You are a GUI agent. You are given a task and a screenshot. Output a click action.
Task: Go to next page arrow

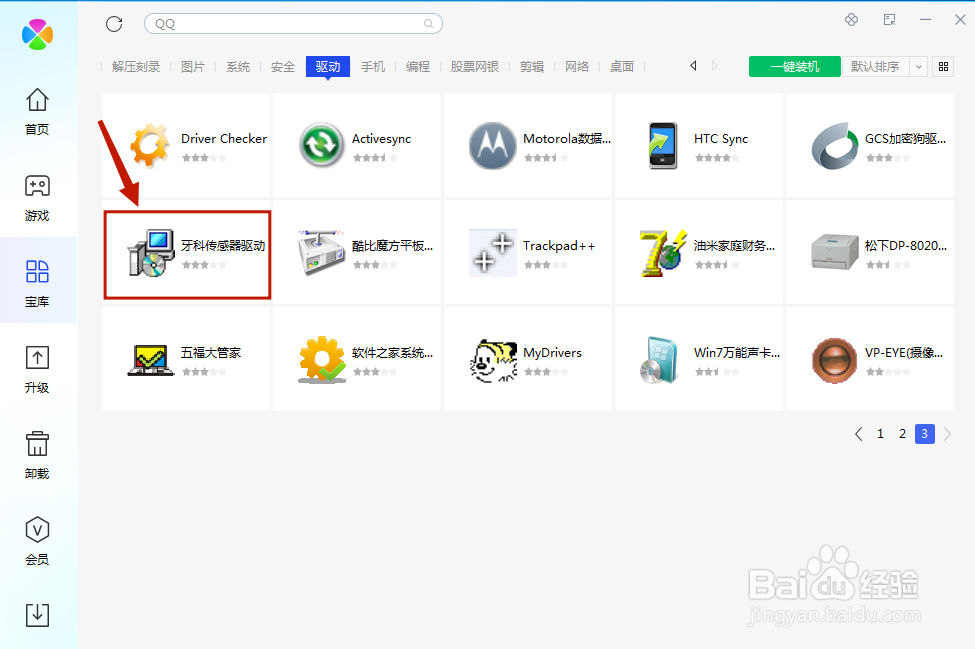pos(947,434)
